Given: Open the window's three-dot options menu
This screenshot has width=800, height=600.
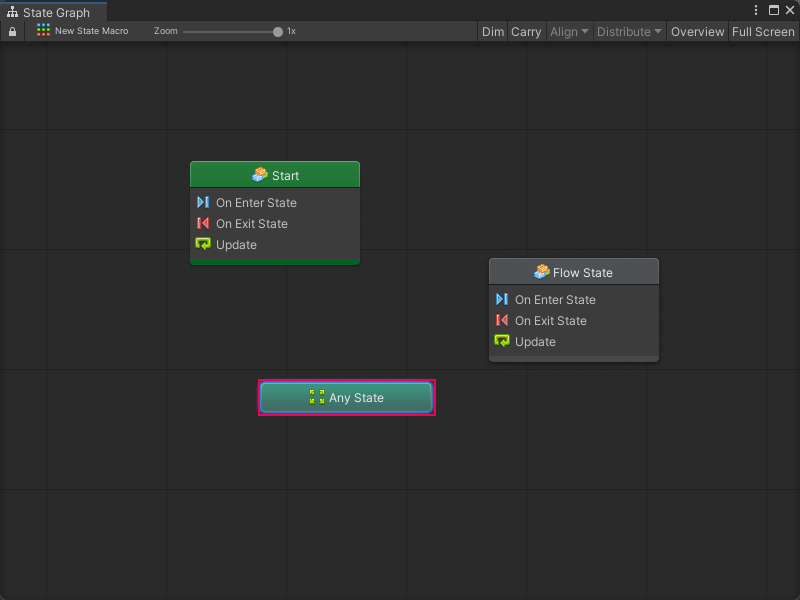Looking at the screenshot, I should click(x=756, y=10).
